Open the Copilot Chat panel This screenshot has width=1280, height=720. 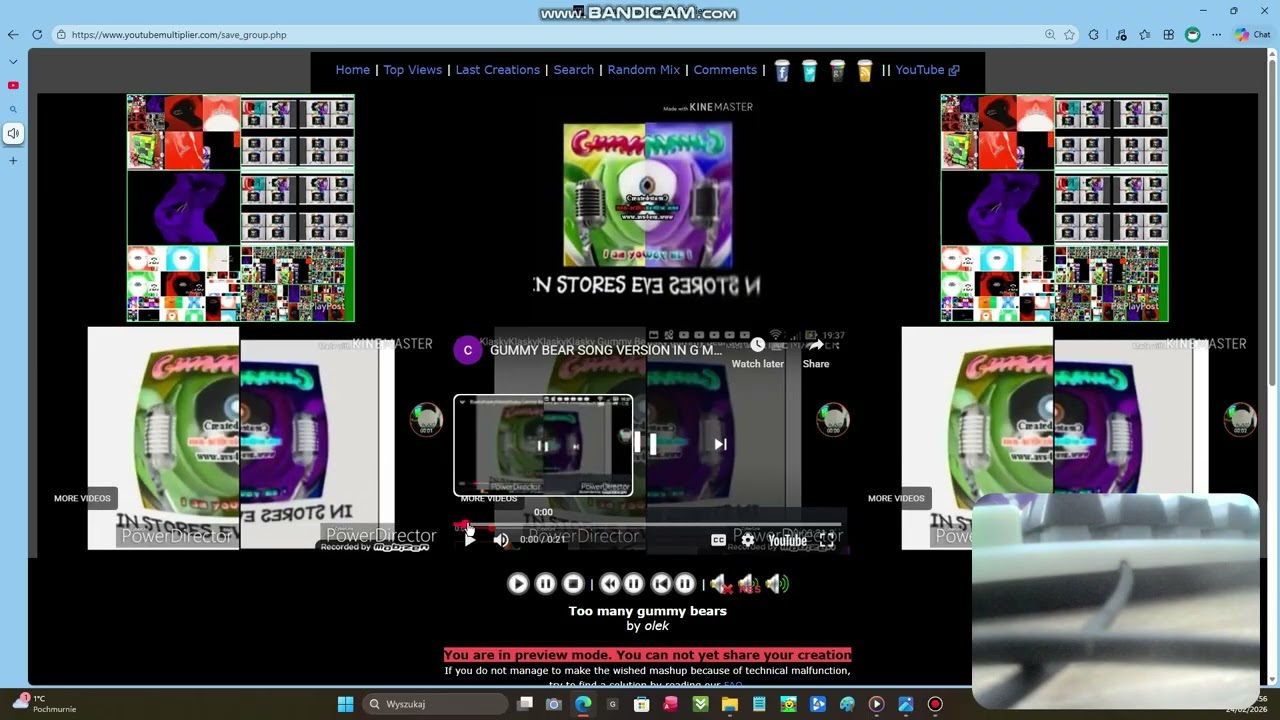pos(1252,35)
